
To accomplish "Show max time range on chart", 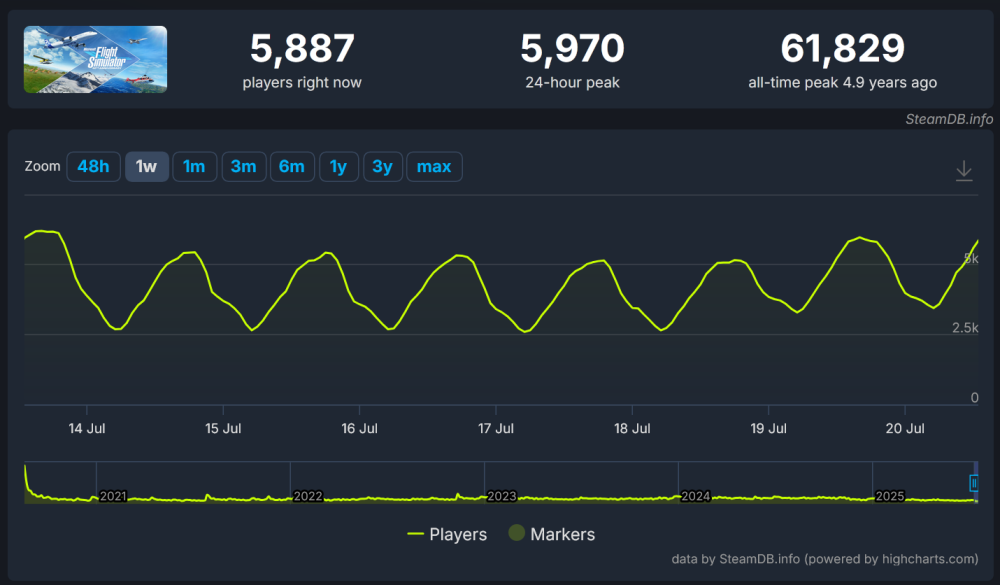I will coord(434,167).
